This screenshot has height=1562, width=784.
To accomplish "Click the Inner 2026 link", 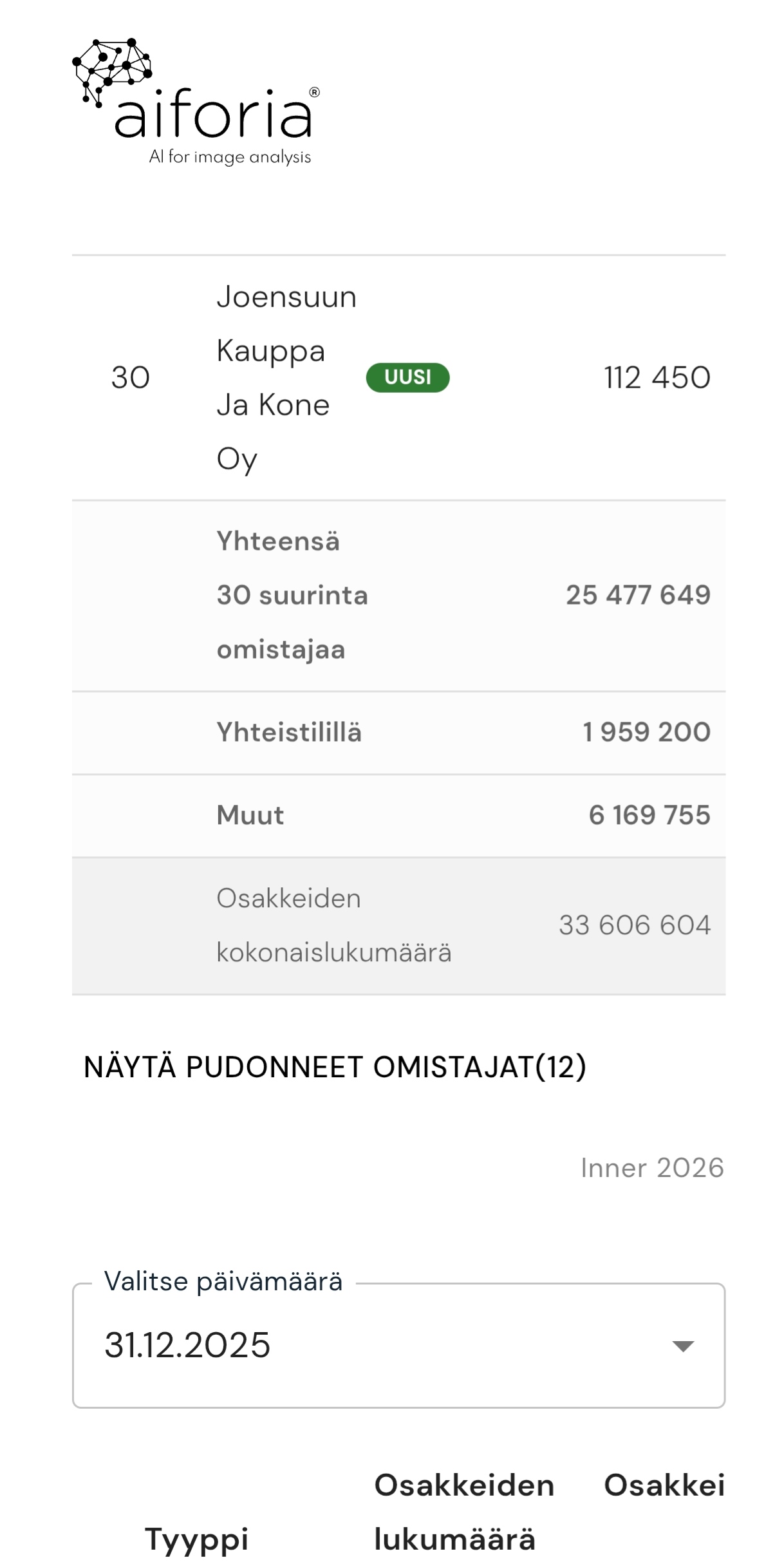I will click(x=652, y=1167).
